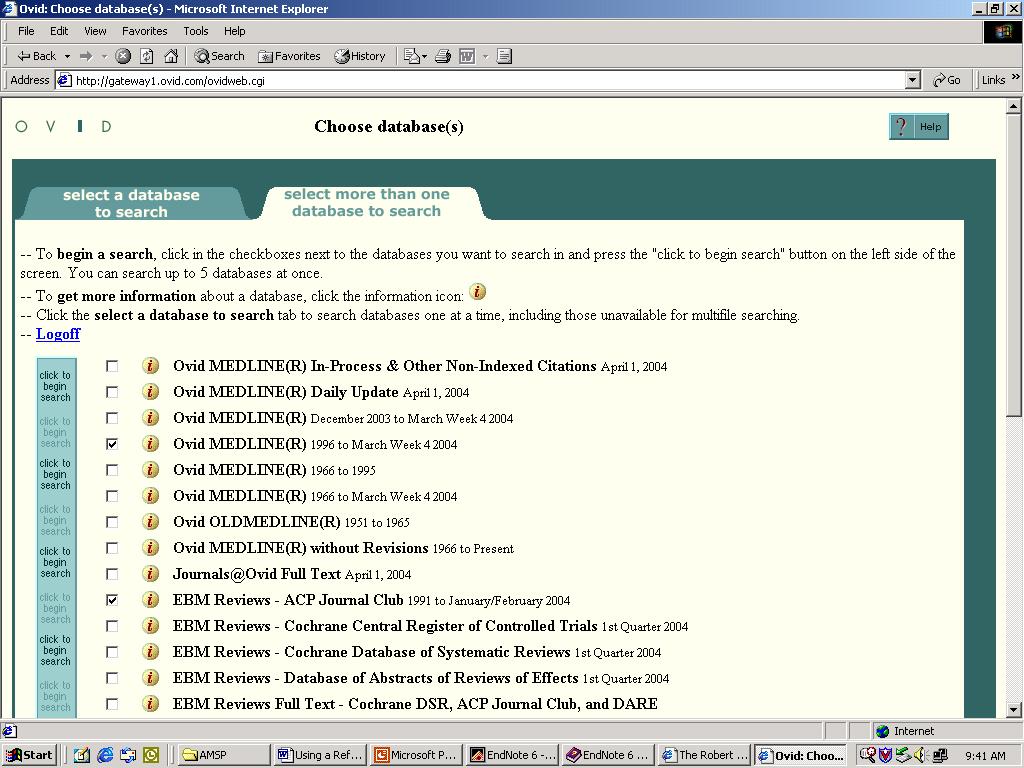Click info icon for Database of Abstracts of Reviews of Effects
The image size is (1024, 768).
click(150, 678)
